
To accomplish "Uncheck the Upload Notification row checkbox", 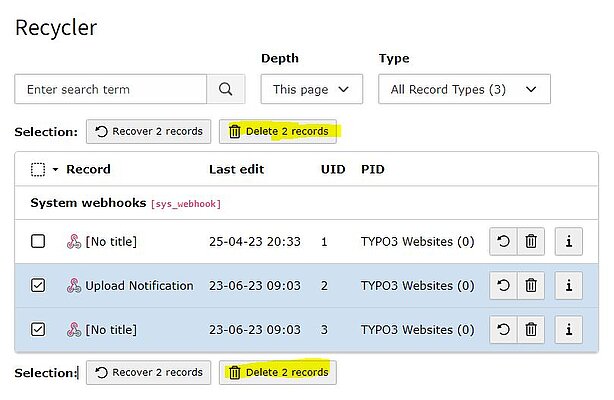I will tap(38, 285).
